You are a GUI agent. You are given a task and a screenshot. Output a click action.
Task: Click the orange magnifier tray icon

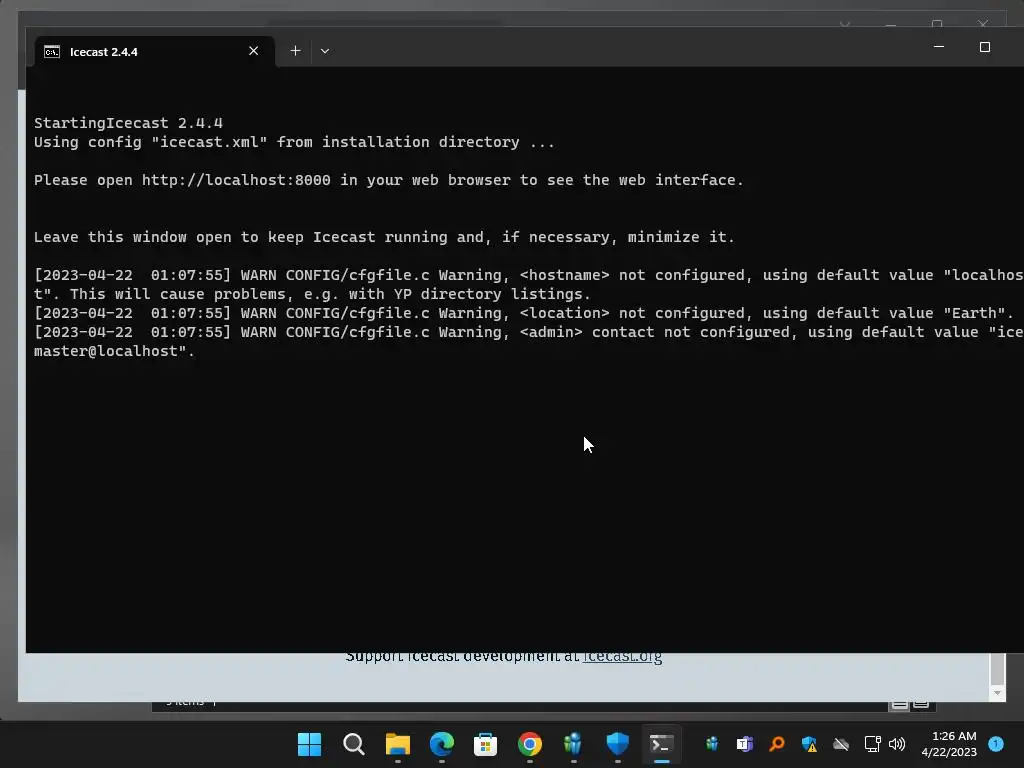tap(776, 744)
